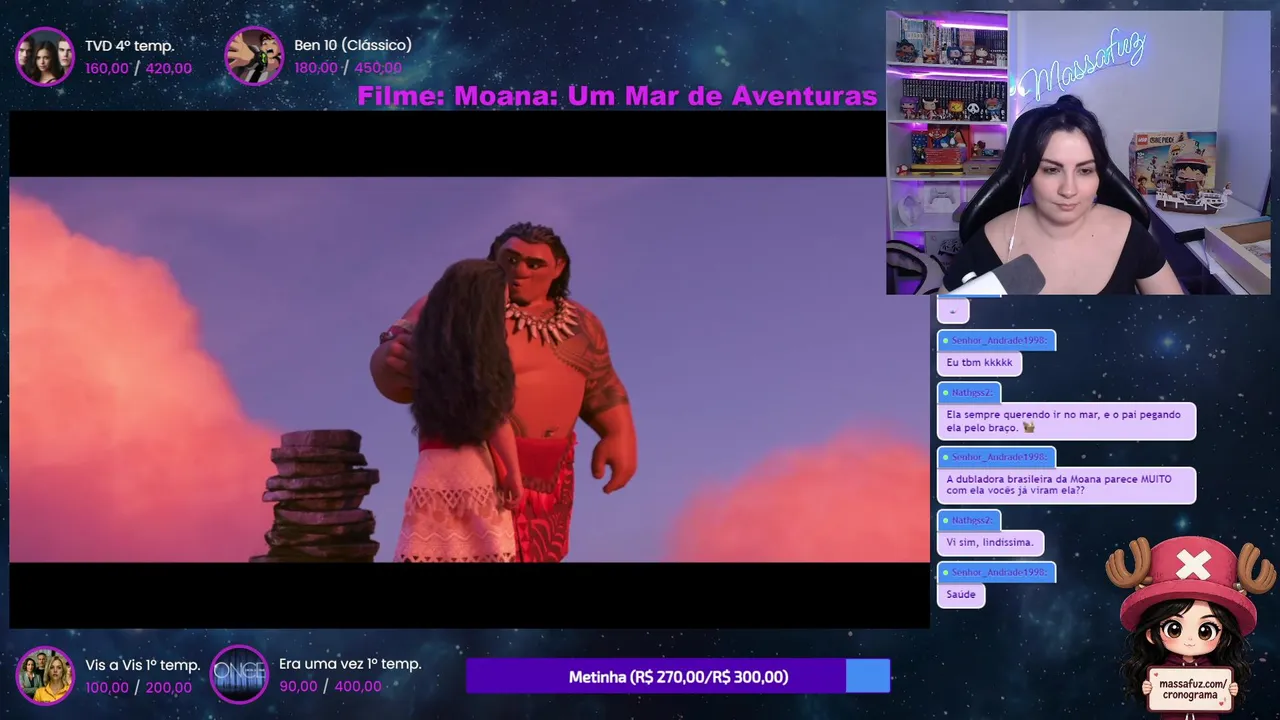Click the Once Upon a Time circular thumbnail
The image size is (1280, 720).
[x=240, y=675]
